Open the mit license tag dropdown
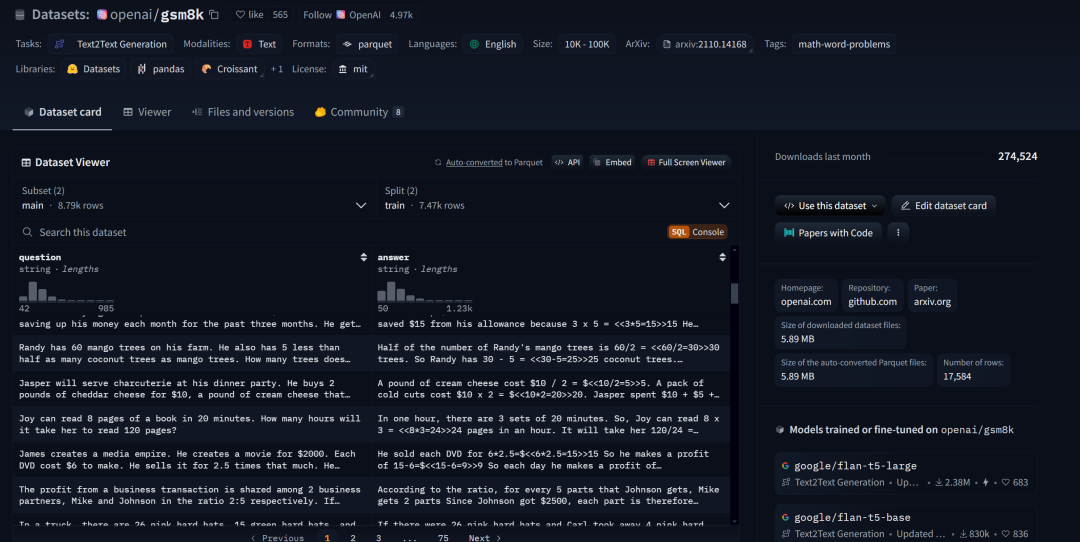 coord(353,69)
